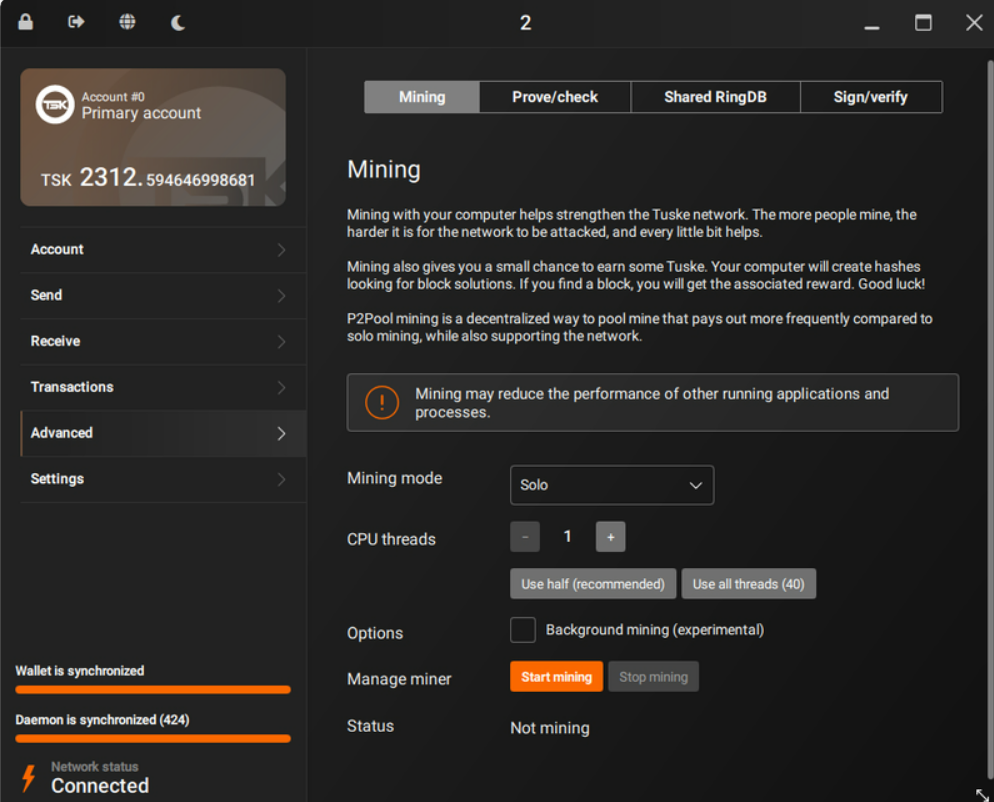994x802 pixels.
Task: Enable Background mining (experimental) checkbox
Action: 523,630
